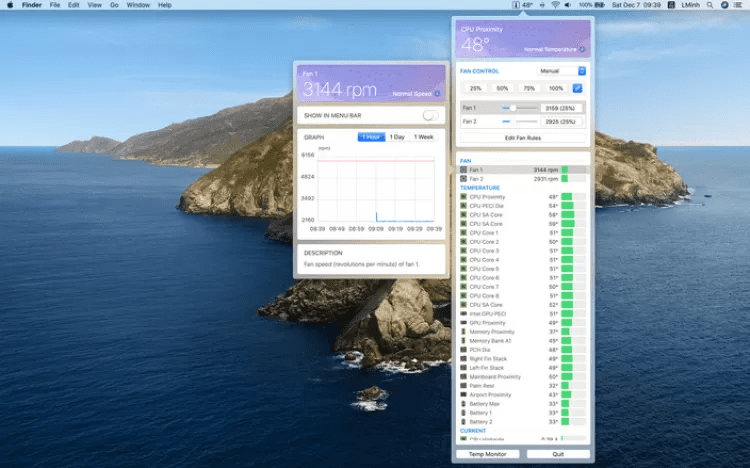Click the CPU SA Core row showing 59°
Viewport: 750px width, 468px height.
pos(523,224)
